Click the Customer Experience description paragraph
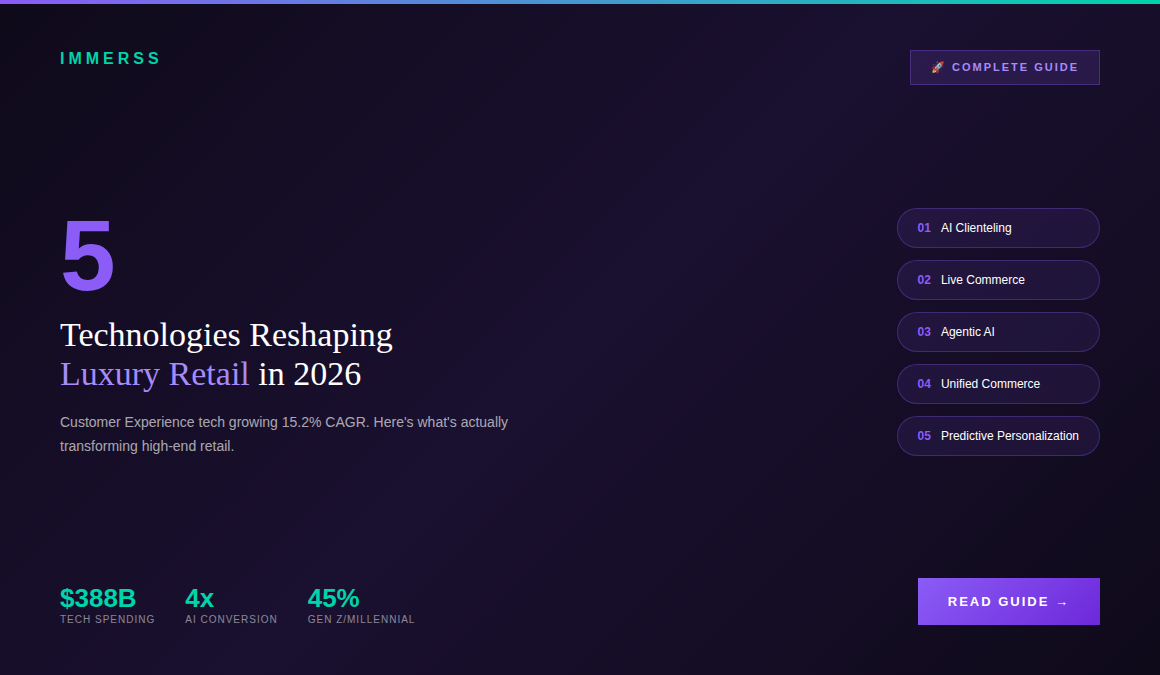The image size is (1160, 675). (x=284, y=434)
